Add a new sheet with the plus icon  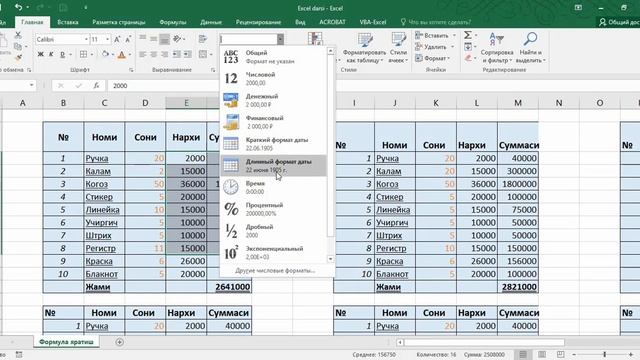(x=120, y=342)
